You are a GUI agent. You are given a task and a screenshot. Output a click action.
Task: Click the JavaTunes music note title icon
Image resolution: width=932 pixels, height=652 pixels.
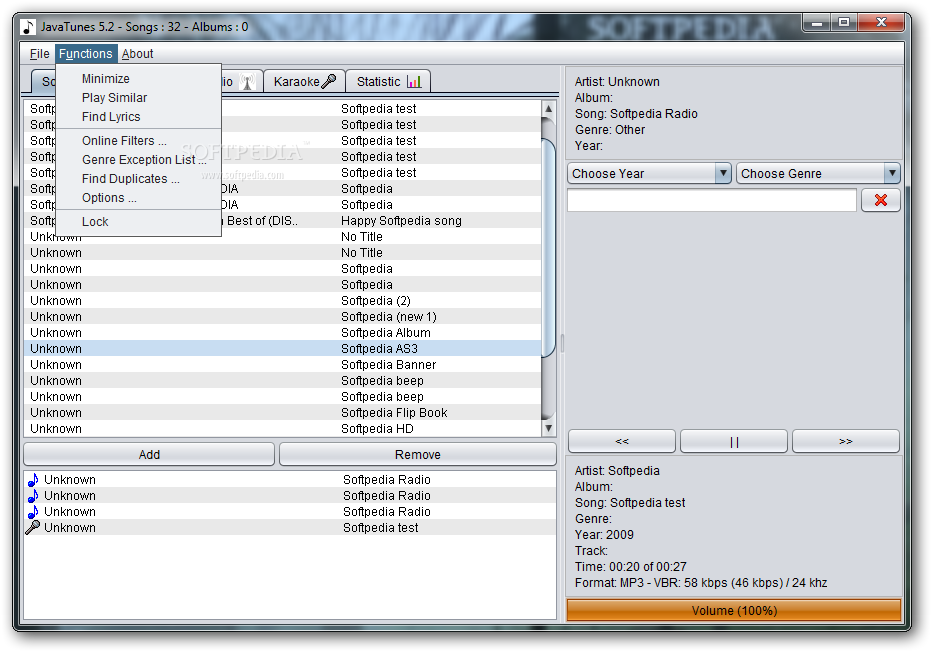(28, 27)
